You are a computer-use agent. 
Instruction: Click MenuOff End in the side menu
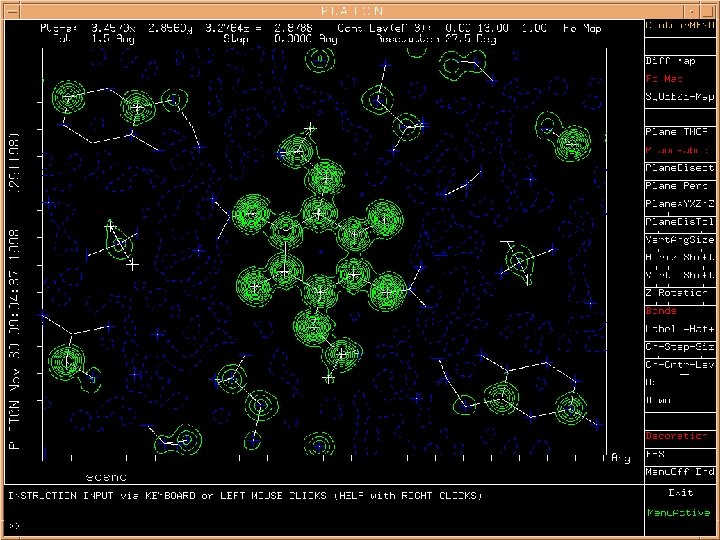click(x=681, y=471)
